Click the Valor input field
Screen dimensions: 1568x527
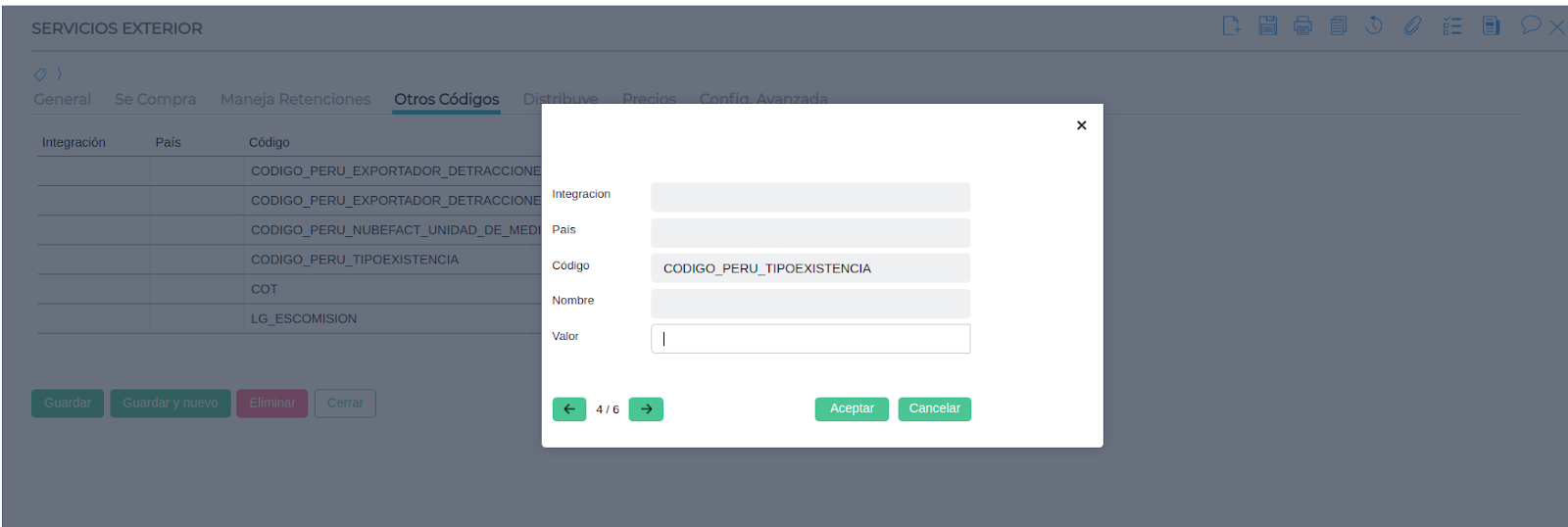810,339
